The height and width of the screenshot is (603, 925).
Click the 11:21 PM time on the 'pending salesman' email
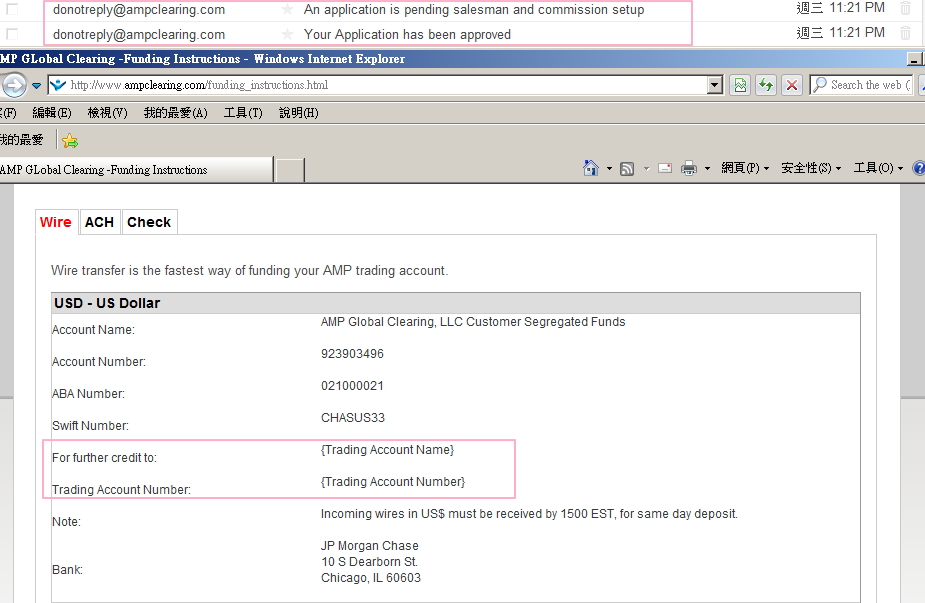point(857,8)
